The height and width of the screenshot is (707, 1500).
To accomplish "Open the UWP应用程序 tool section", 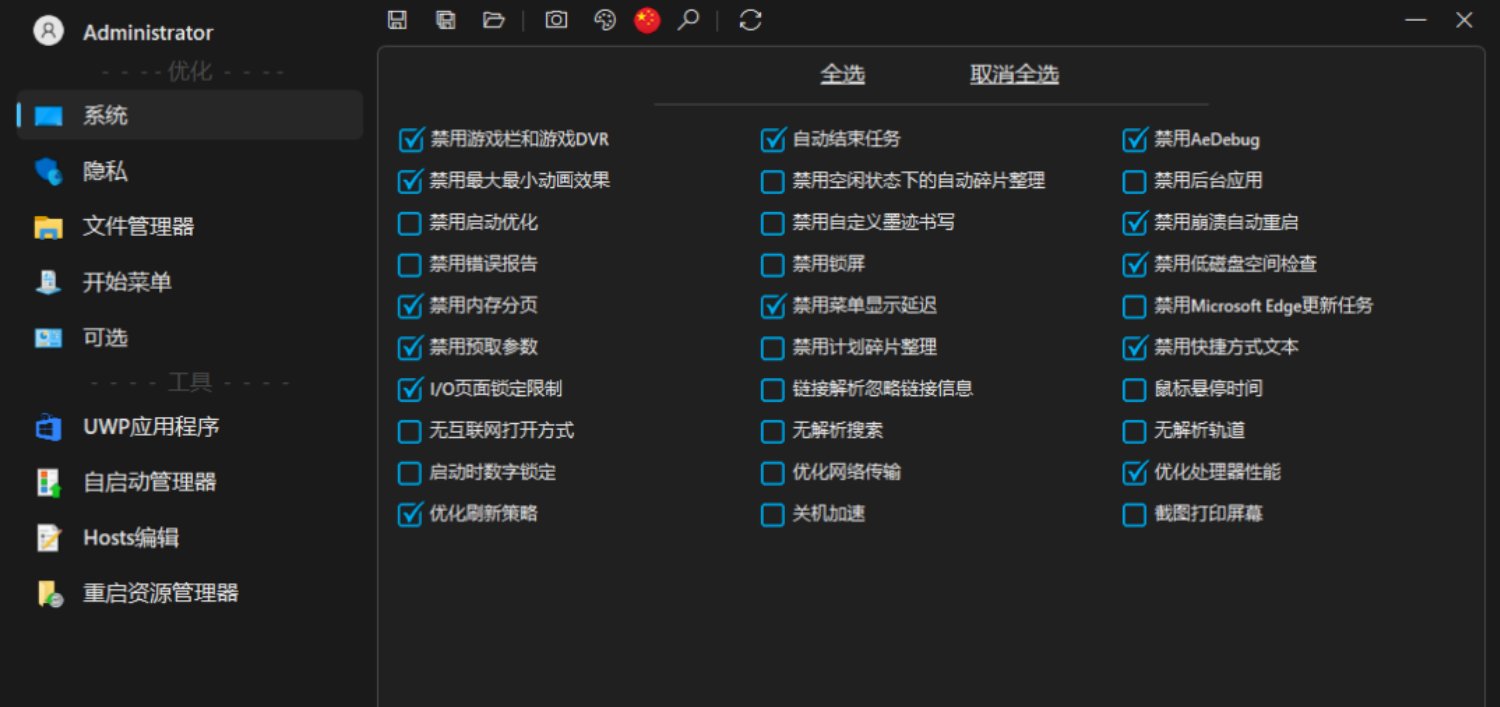I will click(150, 427).
